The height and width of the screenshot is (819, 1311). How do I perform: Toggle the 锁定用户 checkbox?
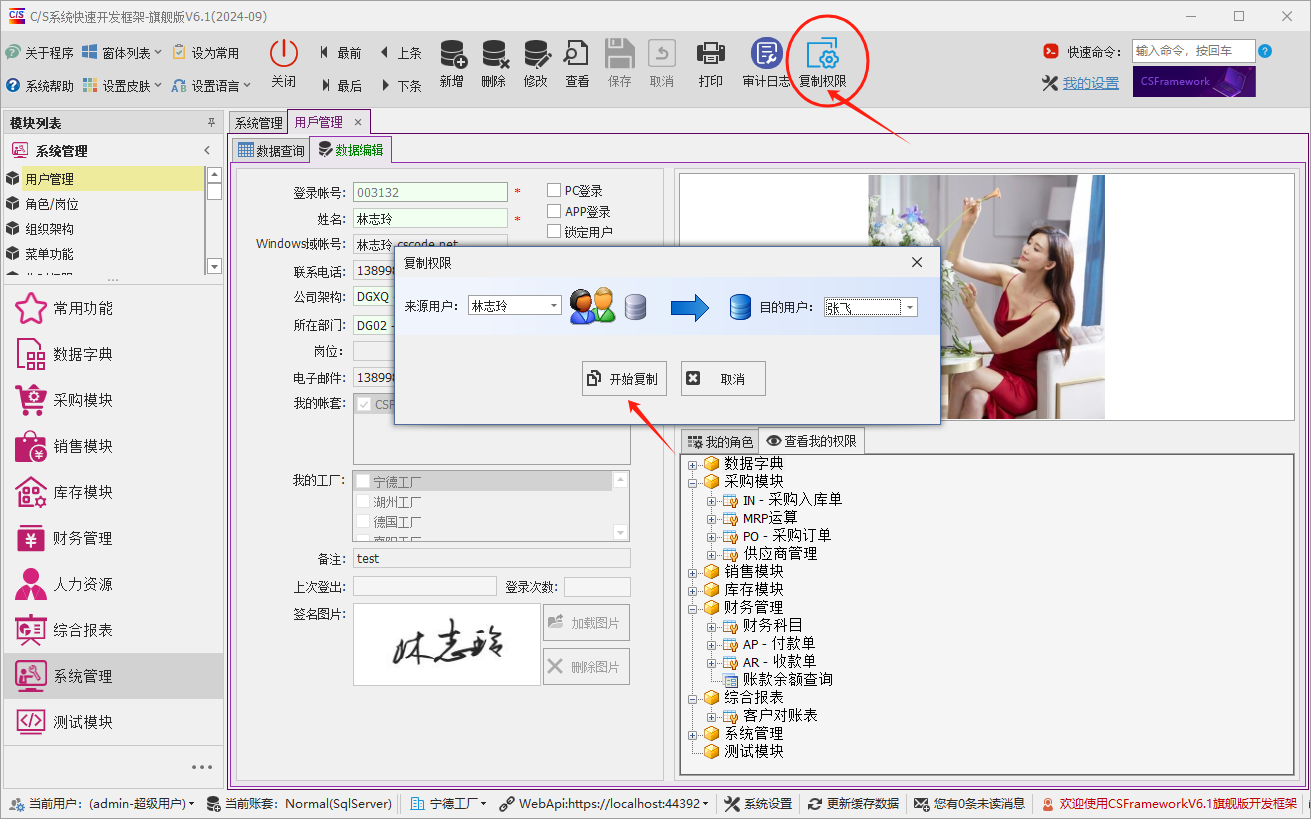(x=554, y=231)
